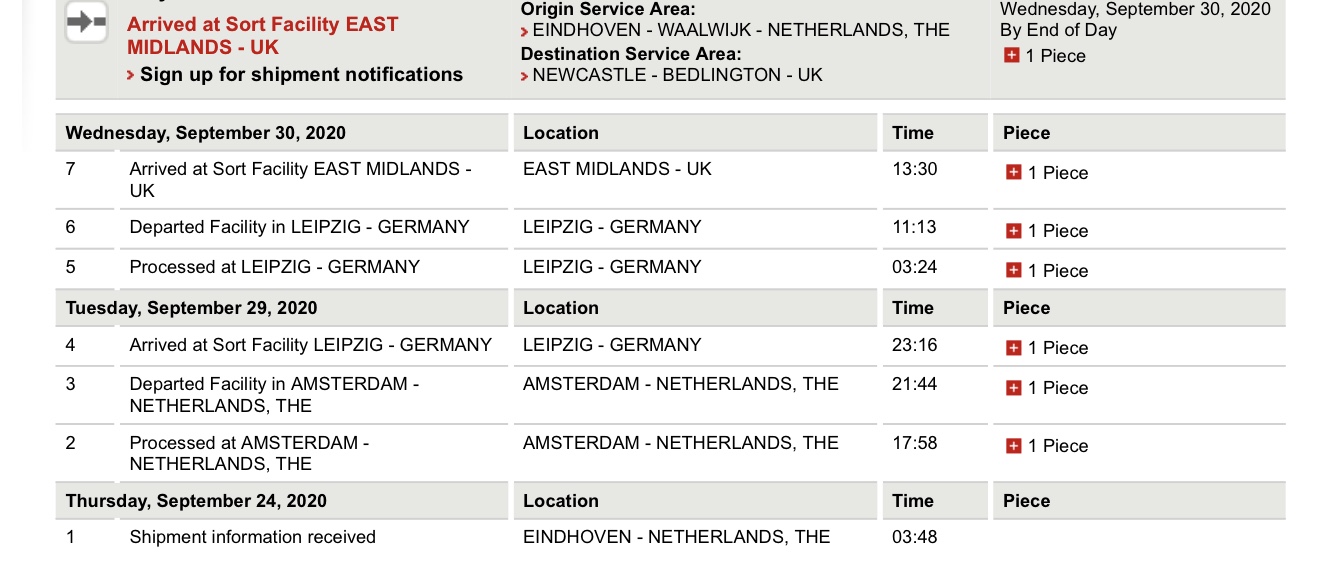
Task: Click the shipment status arrow icon
Action: click(86, 22)
